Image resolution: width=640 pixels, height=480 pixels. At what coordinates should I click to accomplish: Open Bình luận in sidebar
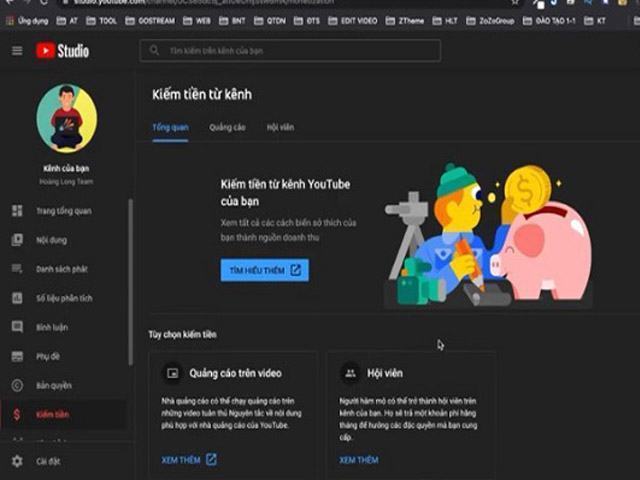tap(52, 327)
